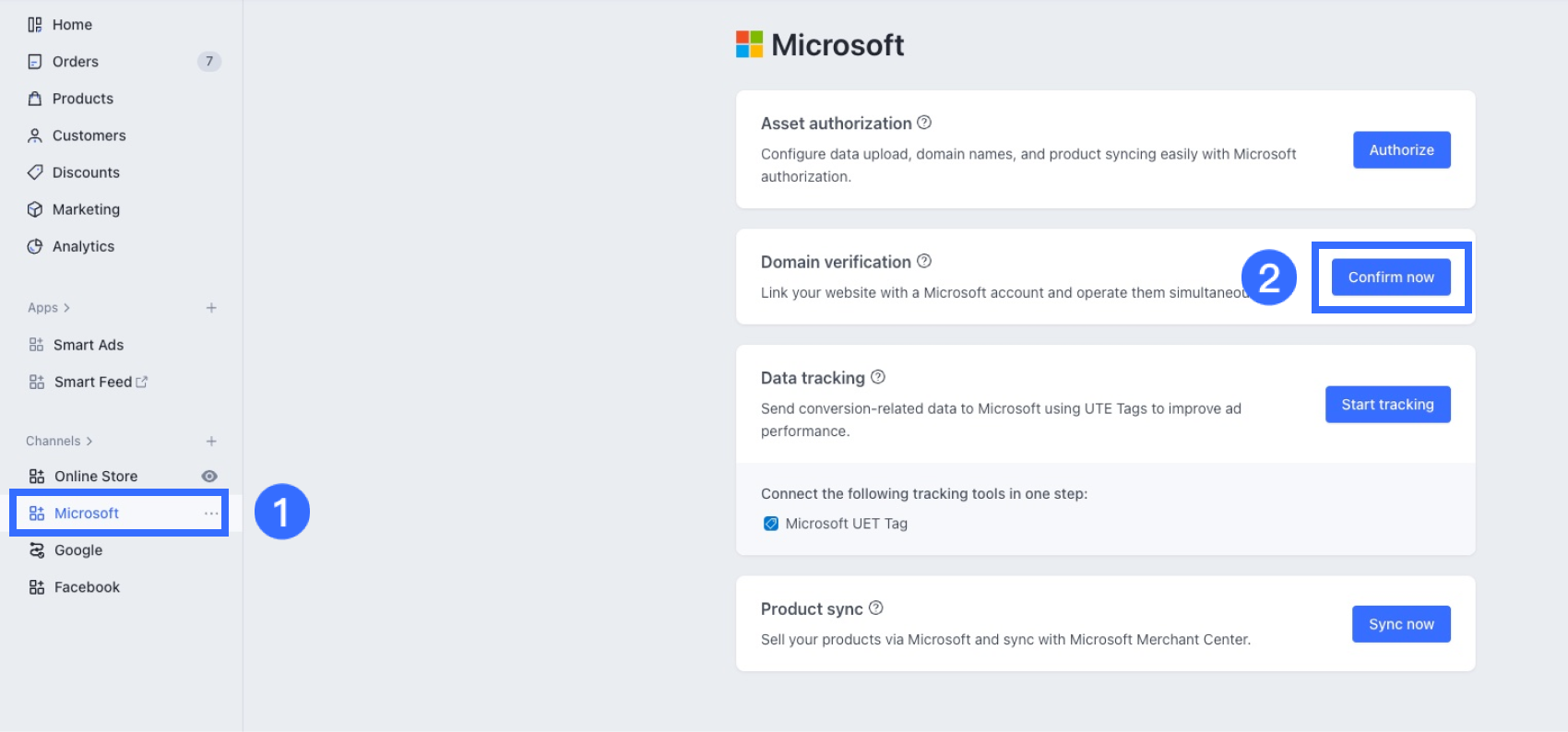Click the Product sync help icon

[x=876, y=608]
